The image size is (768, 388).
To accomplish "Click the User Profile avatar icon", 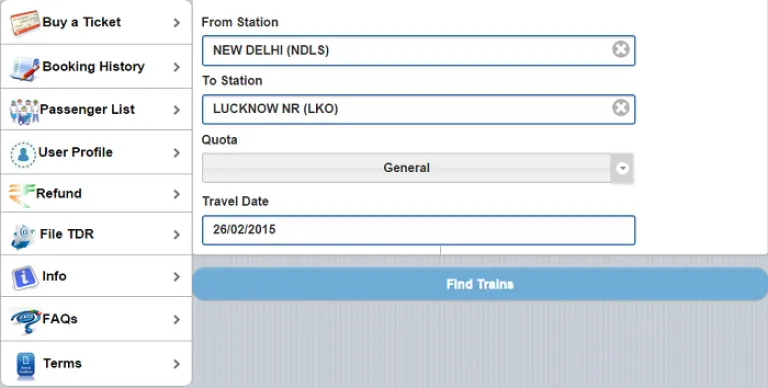I will tap(23, 155).
